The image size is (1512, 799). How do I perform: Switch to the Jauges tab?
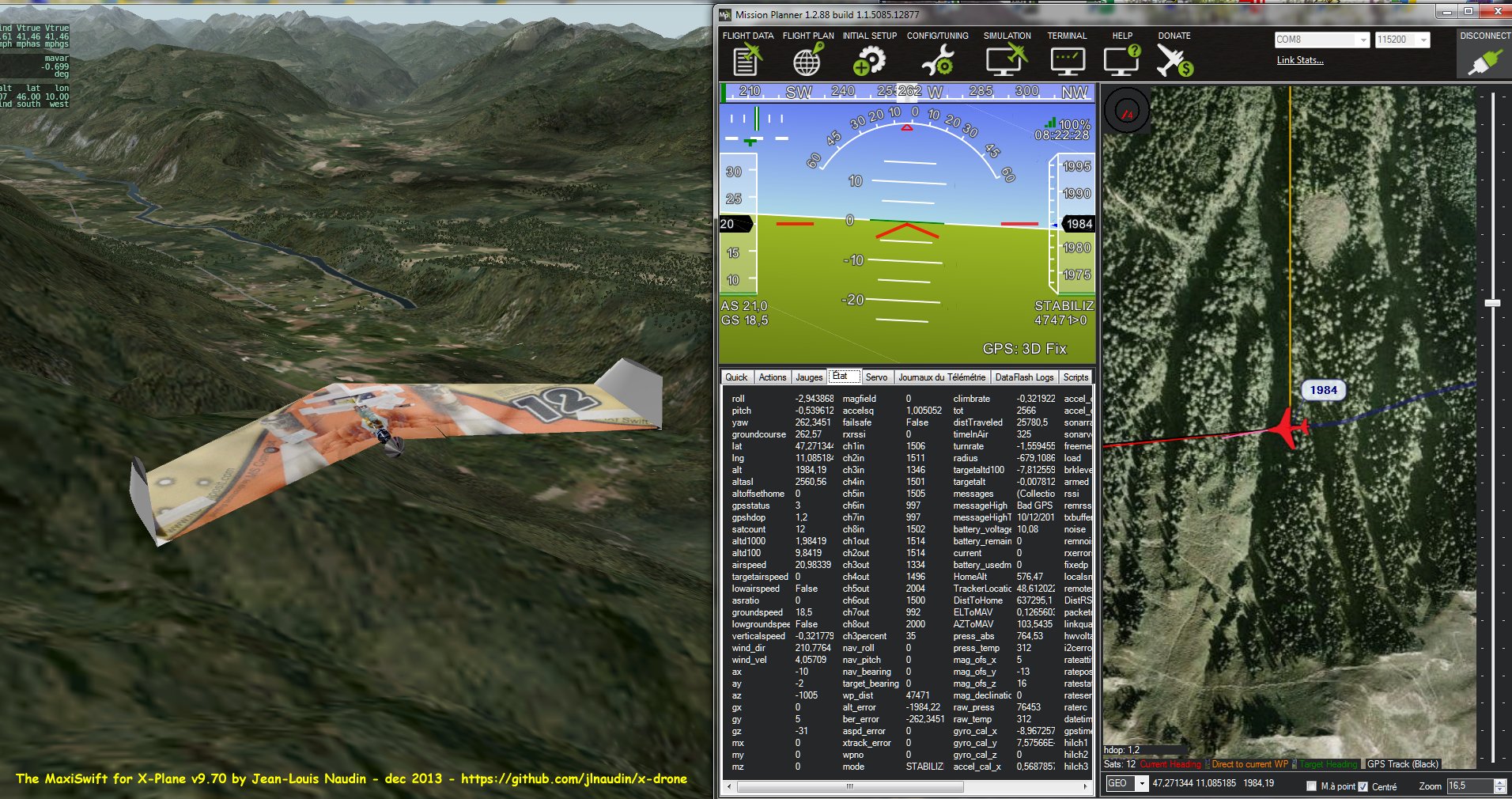(x=809, y=377)
